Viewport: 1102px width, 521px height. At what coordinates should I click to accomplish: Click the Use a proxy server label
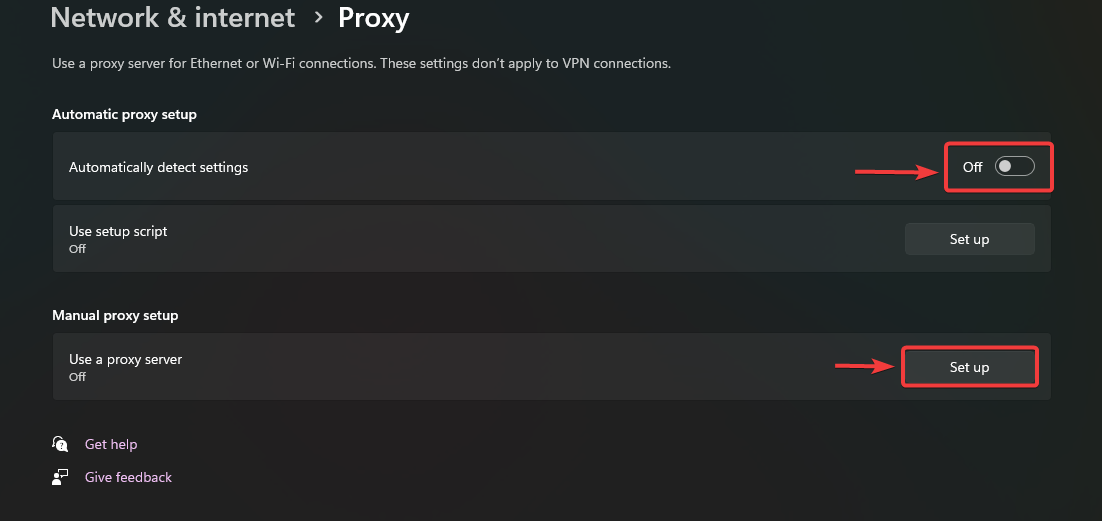(x=125, y=359)
